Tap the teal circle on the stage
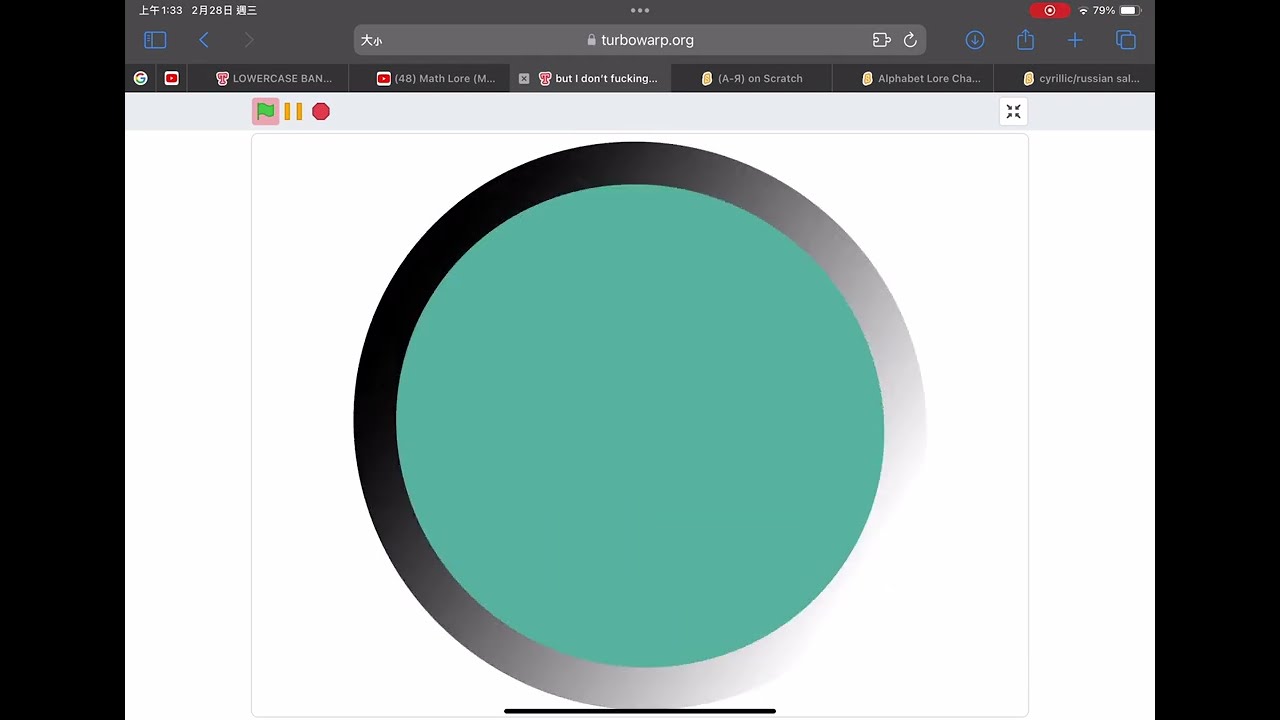 pyautogui.click(x=640, y=426)
